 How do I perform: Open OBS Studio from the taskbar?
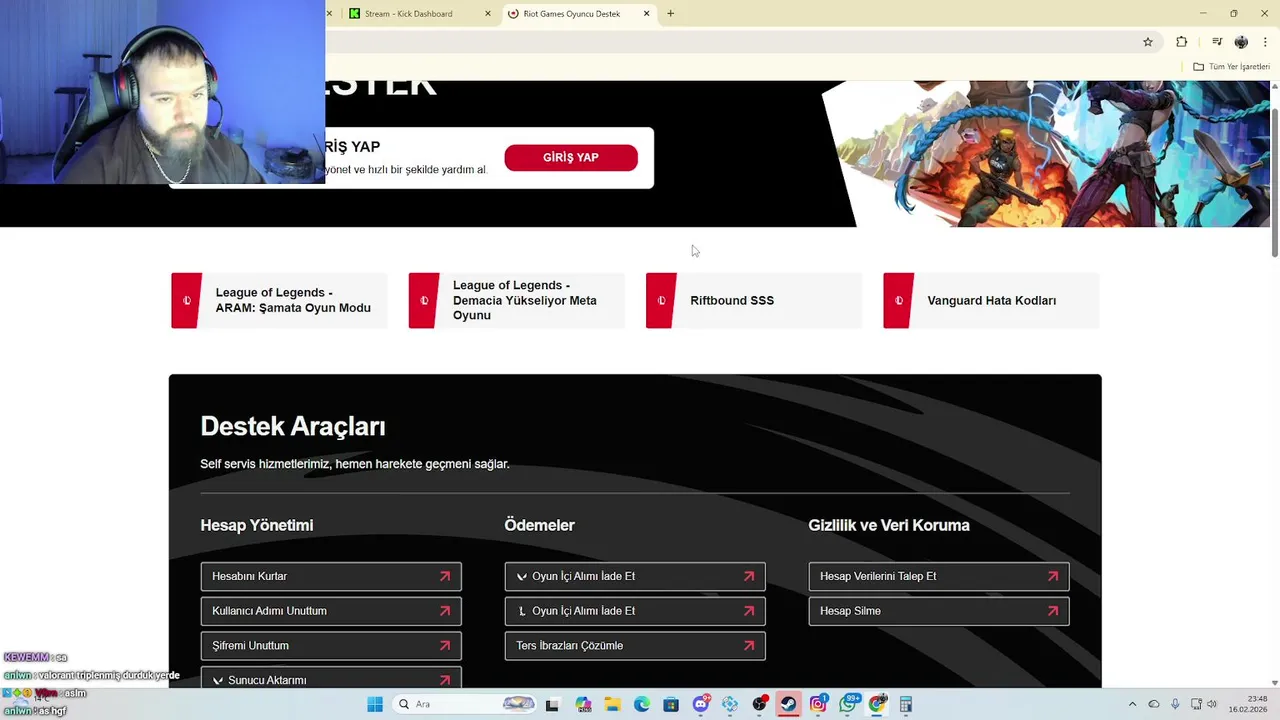[759, 704]
